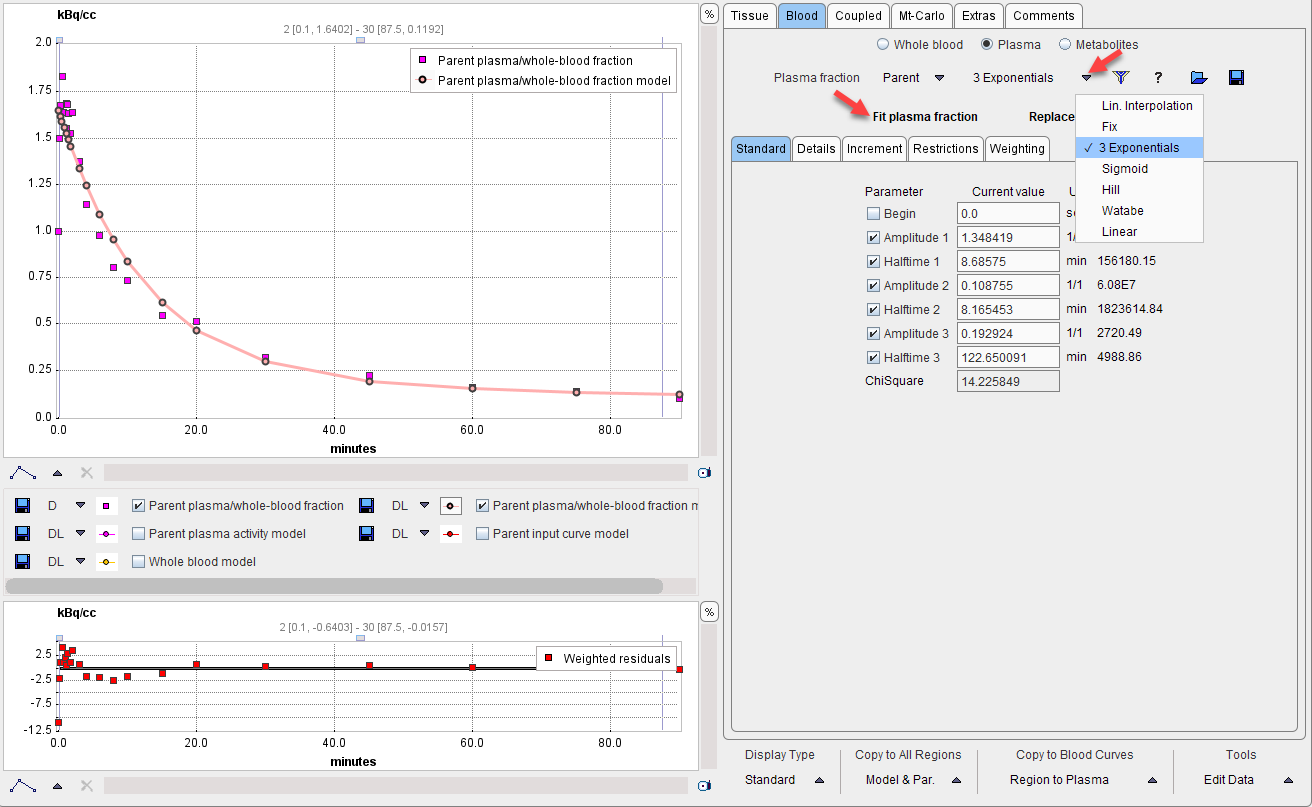Save the Whole blood model curve
This screenshot has height=807, width=1312.
click(24, 562)
